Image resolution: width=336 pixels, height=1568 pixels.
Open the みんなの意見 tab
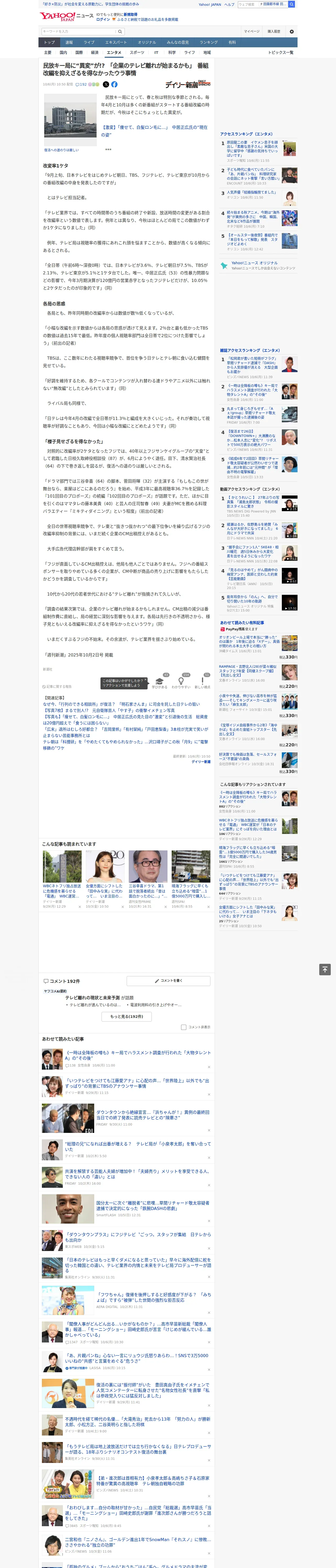177,43
